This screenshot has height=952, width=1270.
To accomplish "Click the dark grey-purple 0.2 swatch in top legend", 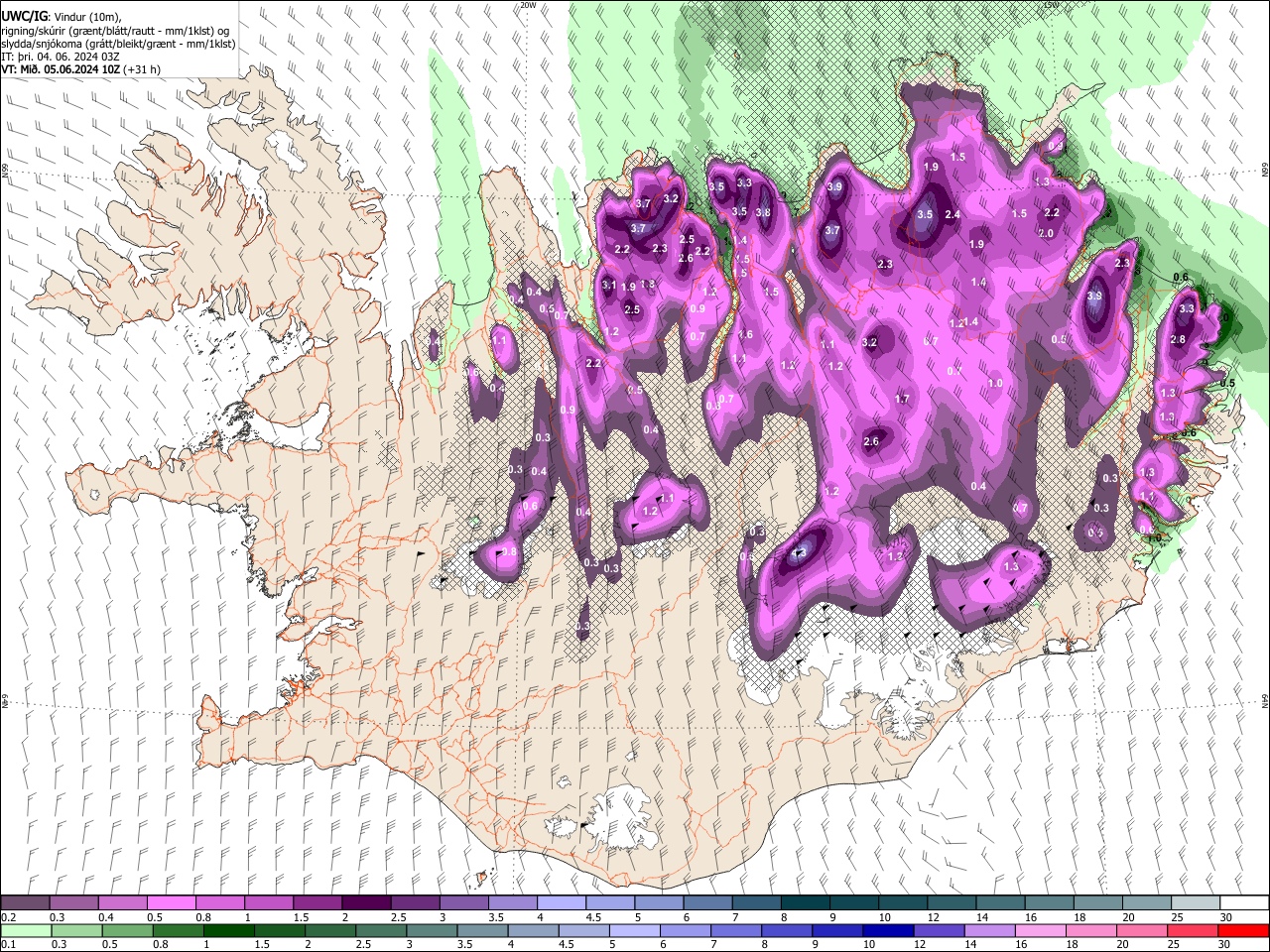I will coord(25,902).
